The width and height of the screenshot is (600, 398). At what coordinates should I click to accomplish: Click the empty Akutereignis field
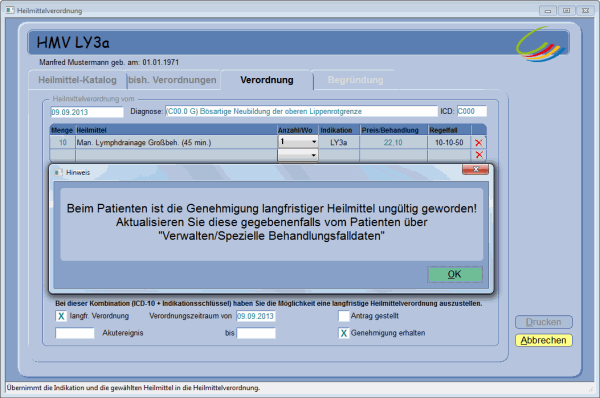tap(75, 333)
